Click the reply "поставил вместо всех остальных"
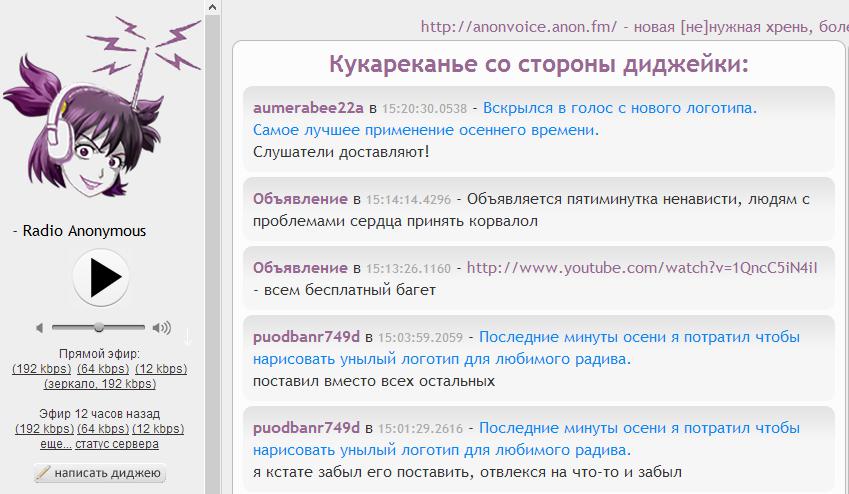The image size is (849, 494). (x=374, y=381)
